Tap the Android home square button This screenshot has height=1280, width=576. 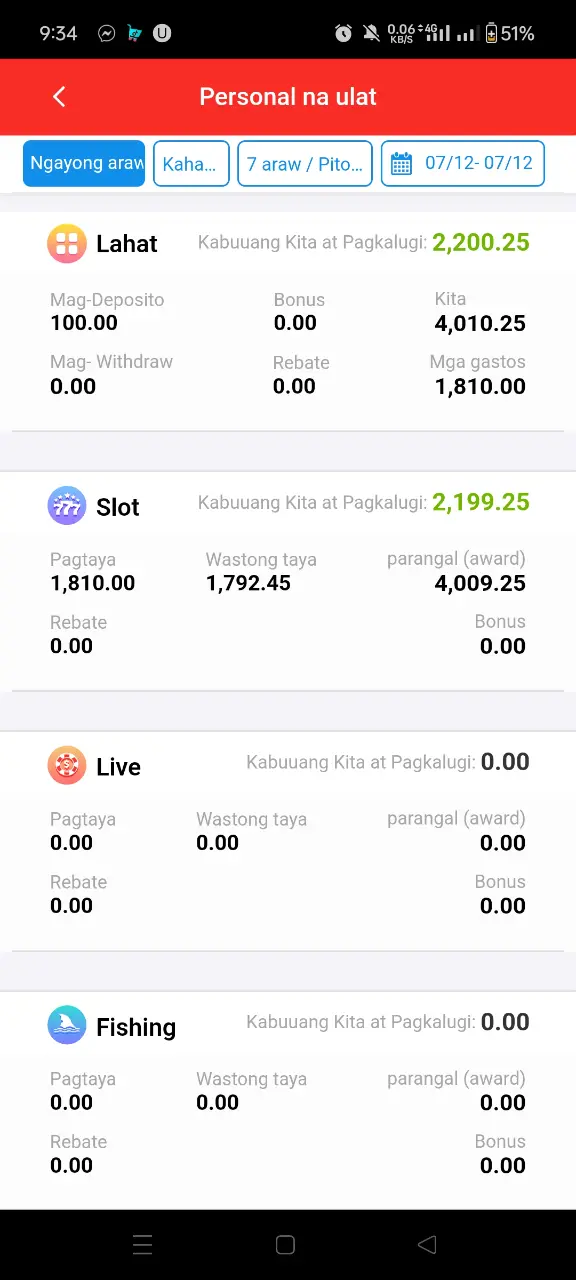[x=285, y=1244]
